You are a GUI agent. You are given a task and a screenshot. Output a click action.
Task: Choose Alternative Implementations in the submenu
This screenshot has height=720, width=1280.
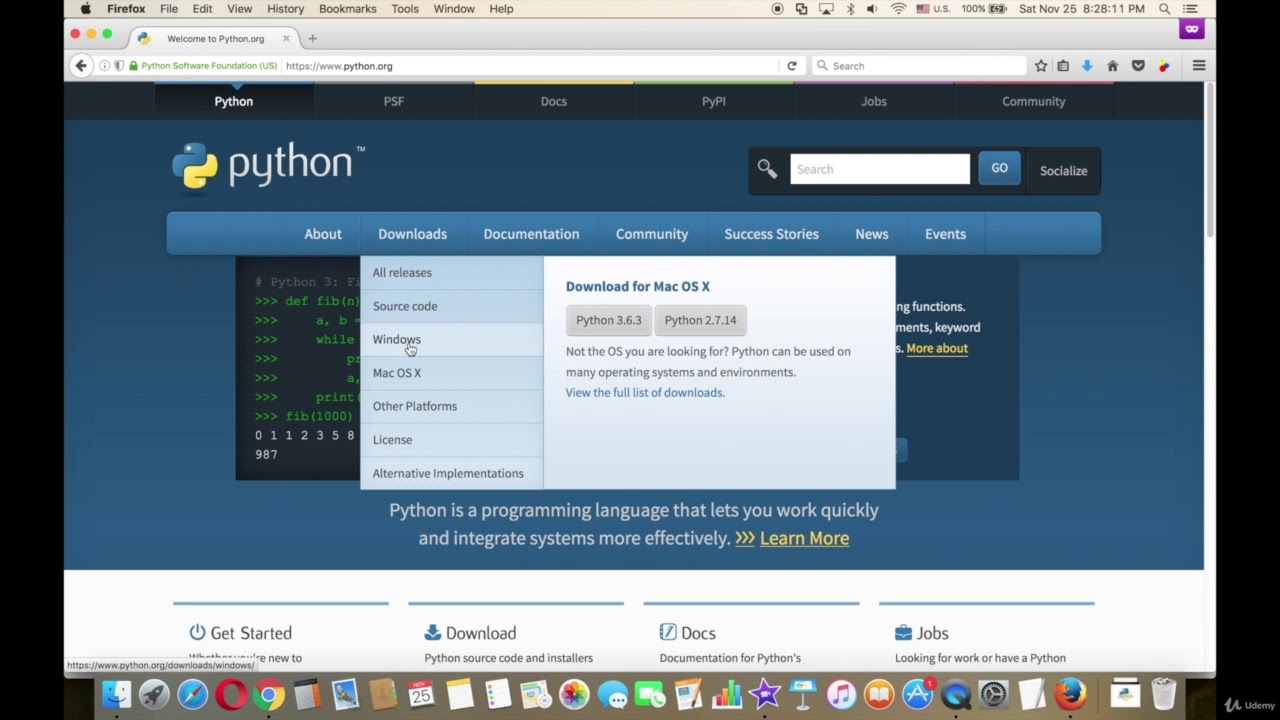click(452, 474)
